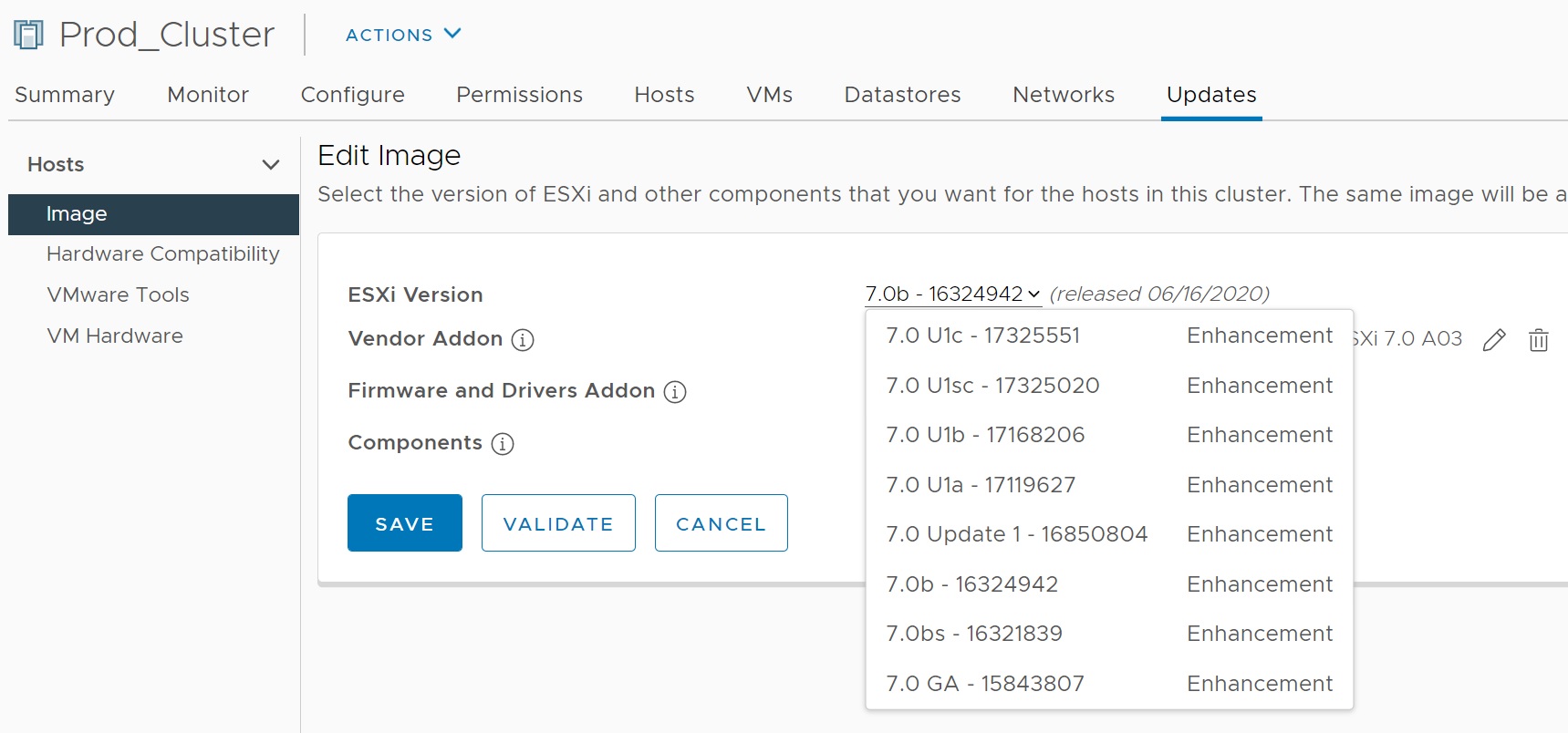1568x733 pixels.
Task: Go to the Permissions tab
Action: click(519, 95)
